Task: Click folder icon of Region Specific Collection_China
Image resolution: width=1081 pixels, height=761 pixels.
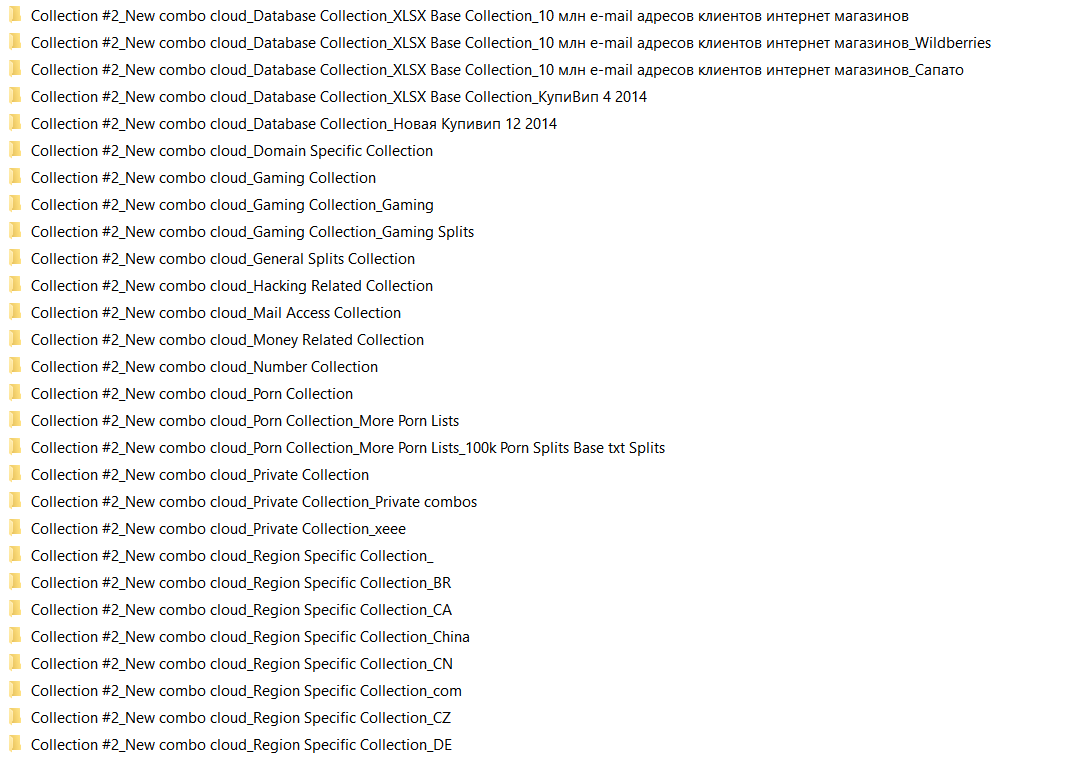Action: pyautogui.click(x=15, y=636)
